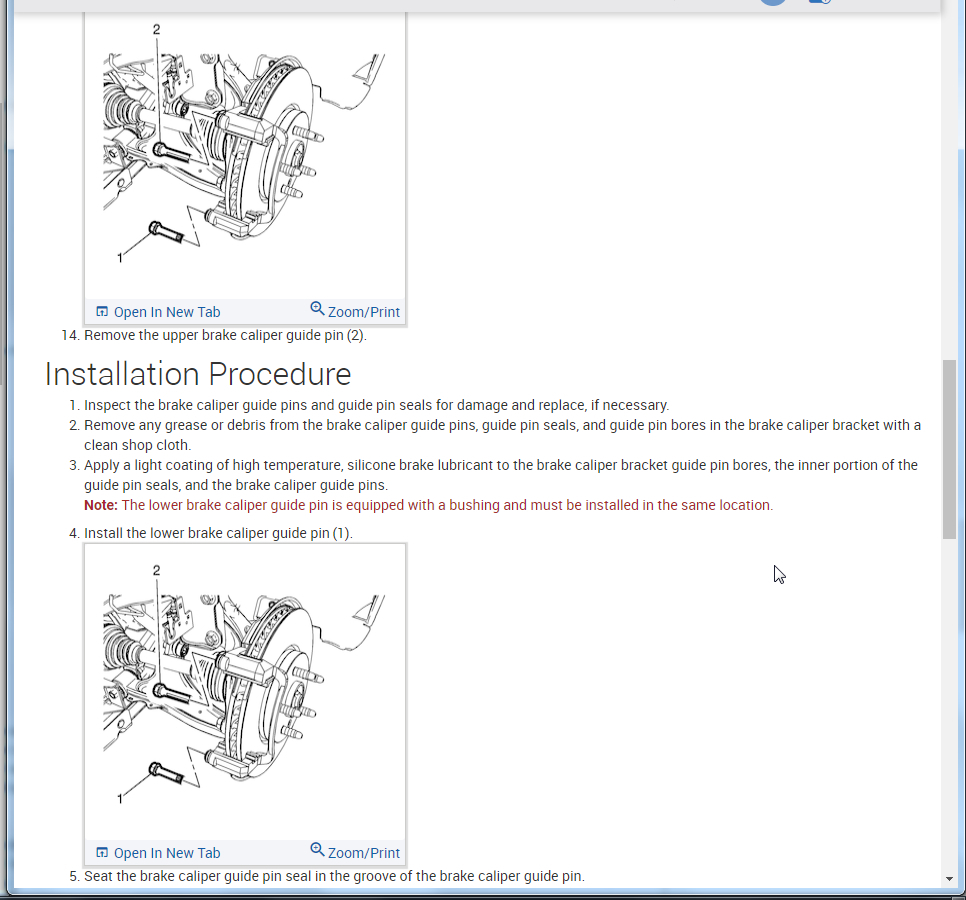Click step 2 'Remove any grease or debris'

(x=502, y=435)
